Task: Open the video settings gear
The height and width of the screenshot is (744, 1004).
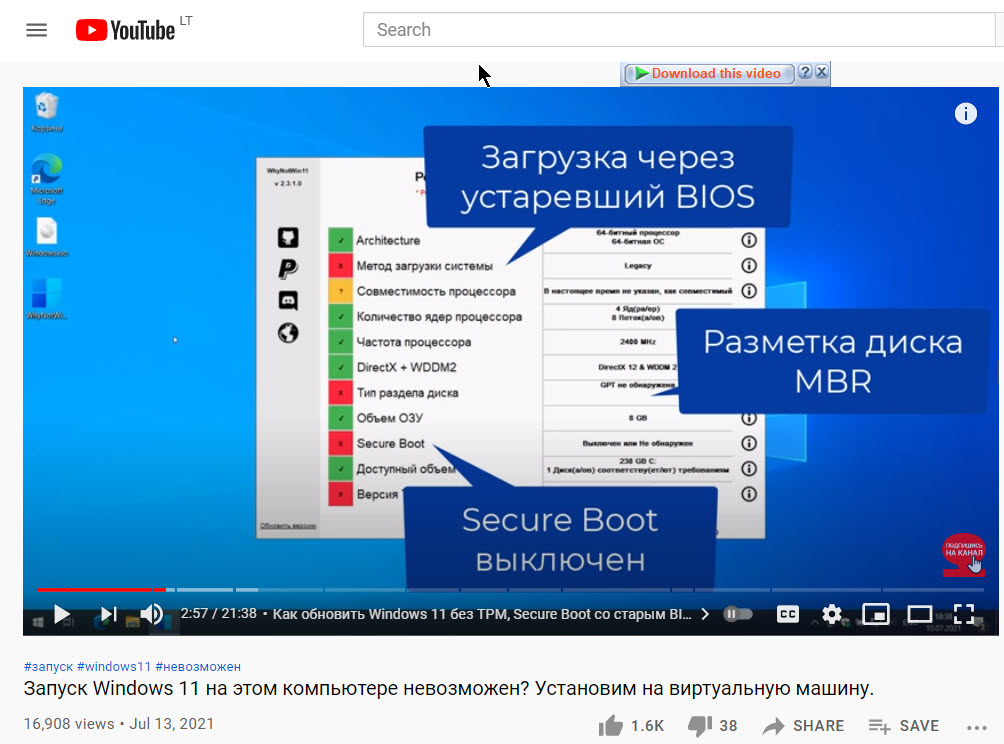Action: coord(832,614)
